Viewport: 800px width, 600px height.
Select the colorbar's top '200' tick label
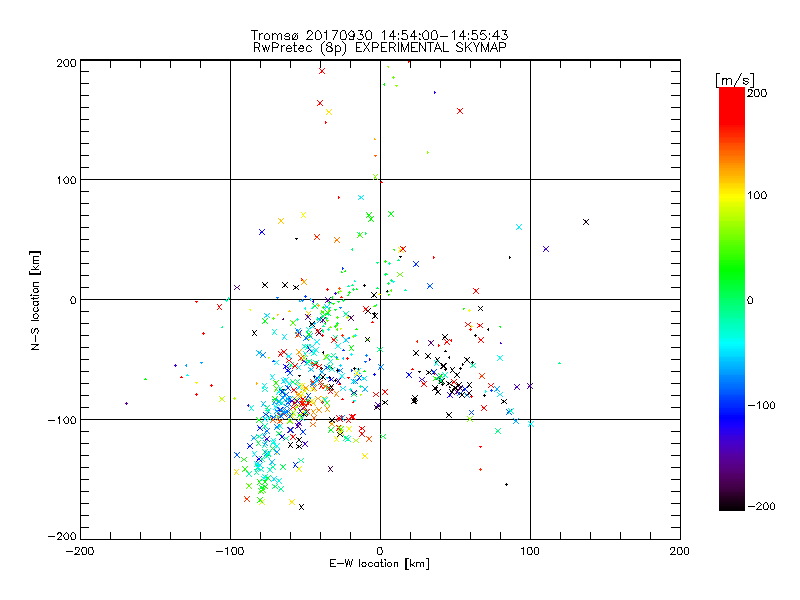click(757, 93)
